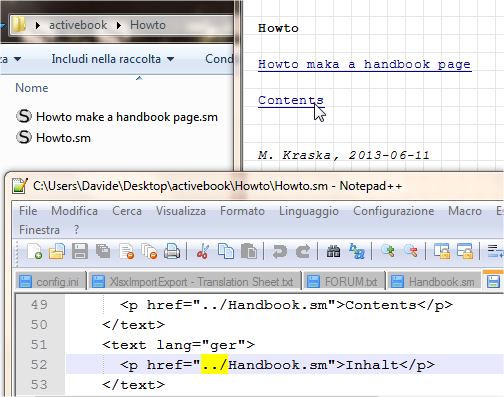
Task: Open a file with the folder icon
Action: click(57, 251)
